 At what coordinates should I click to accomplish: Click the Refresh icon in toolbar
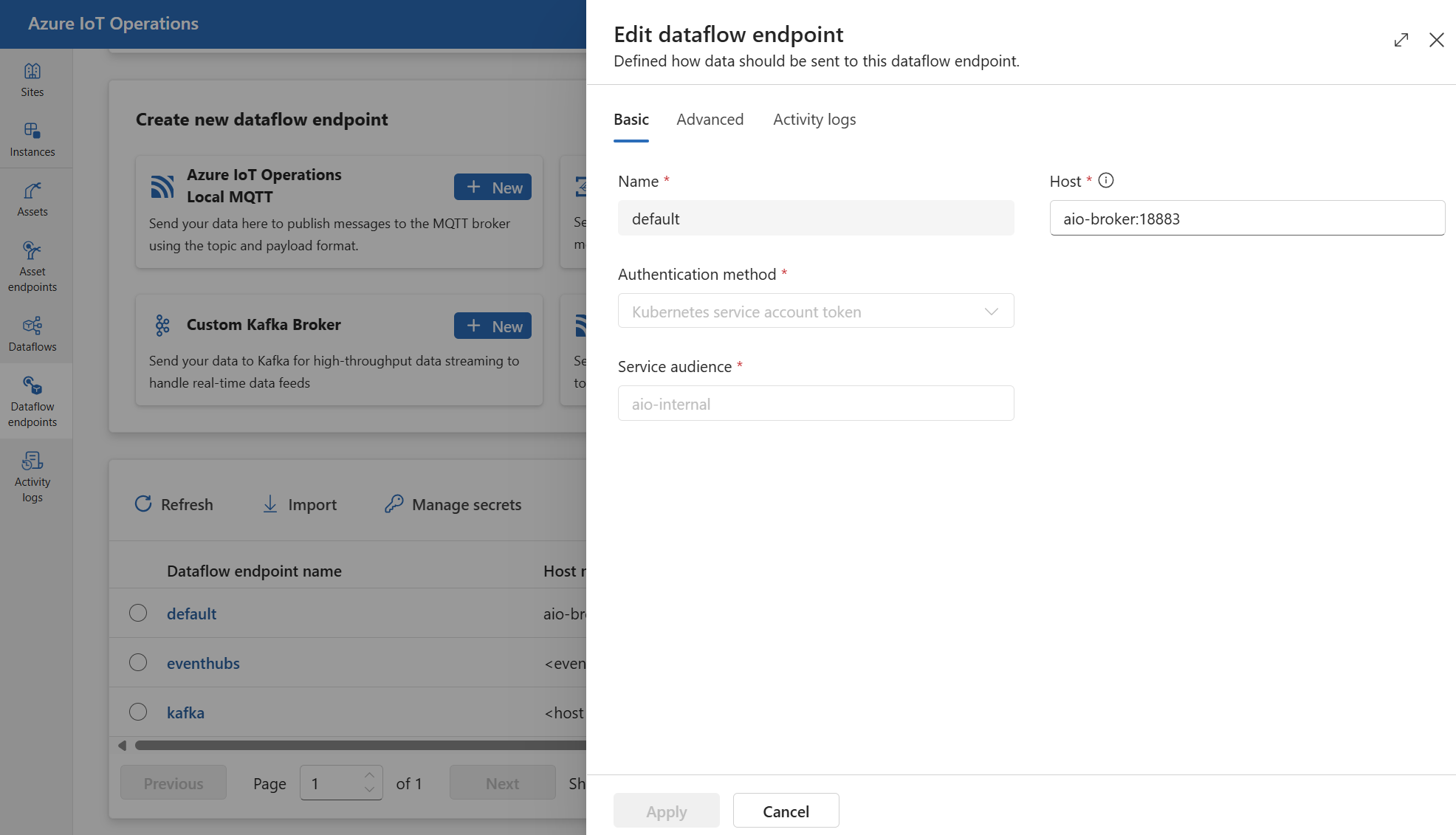pos(144,503)
